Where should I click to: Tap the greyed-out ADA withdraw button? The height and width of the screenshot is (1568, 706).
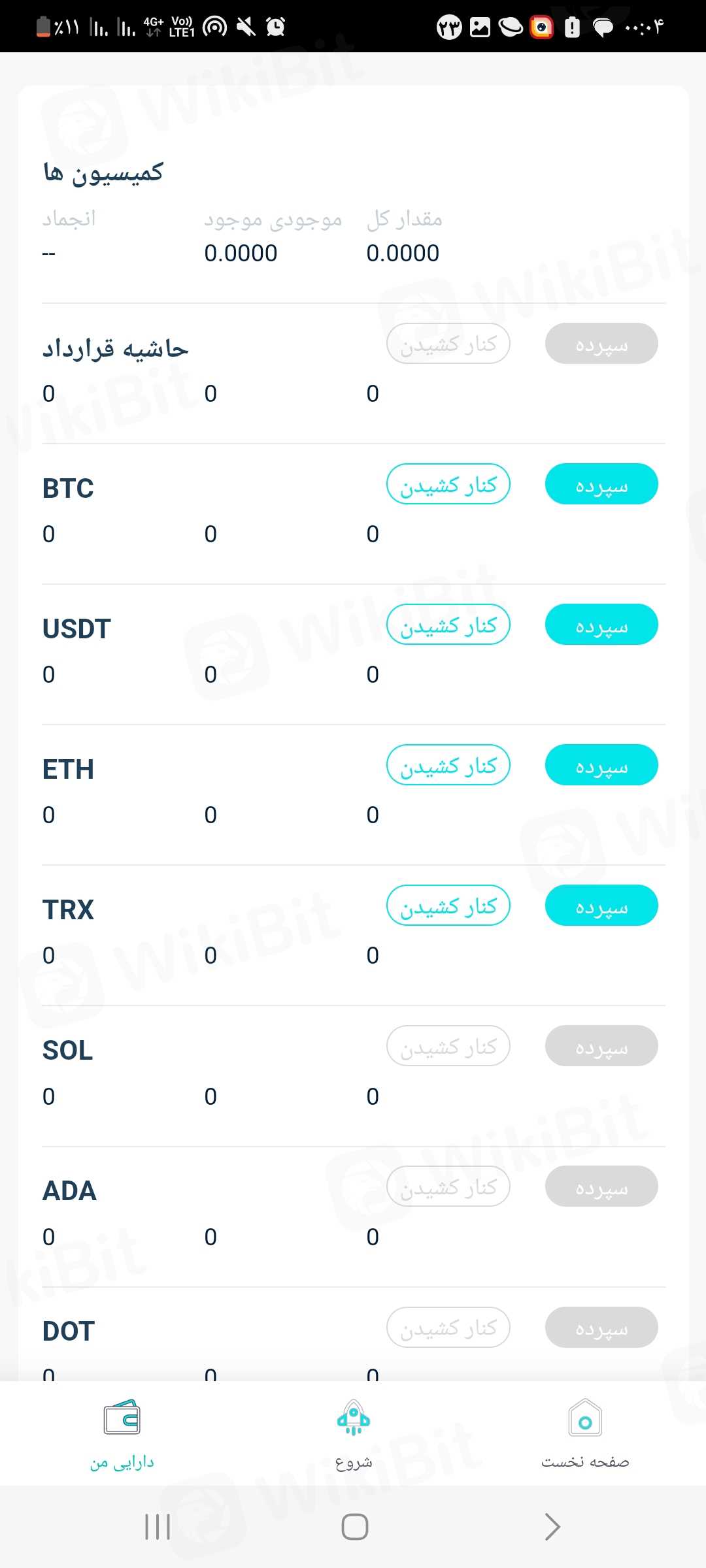[448, 1186]
